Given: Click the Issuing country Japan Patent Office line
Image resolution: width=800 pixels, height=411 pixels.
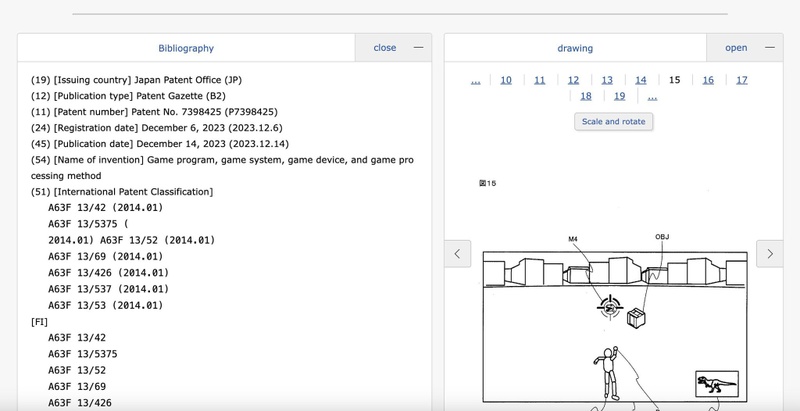Looking at the screenshot, I should click(136, 80).
